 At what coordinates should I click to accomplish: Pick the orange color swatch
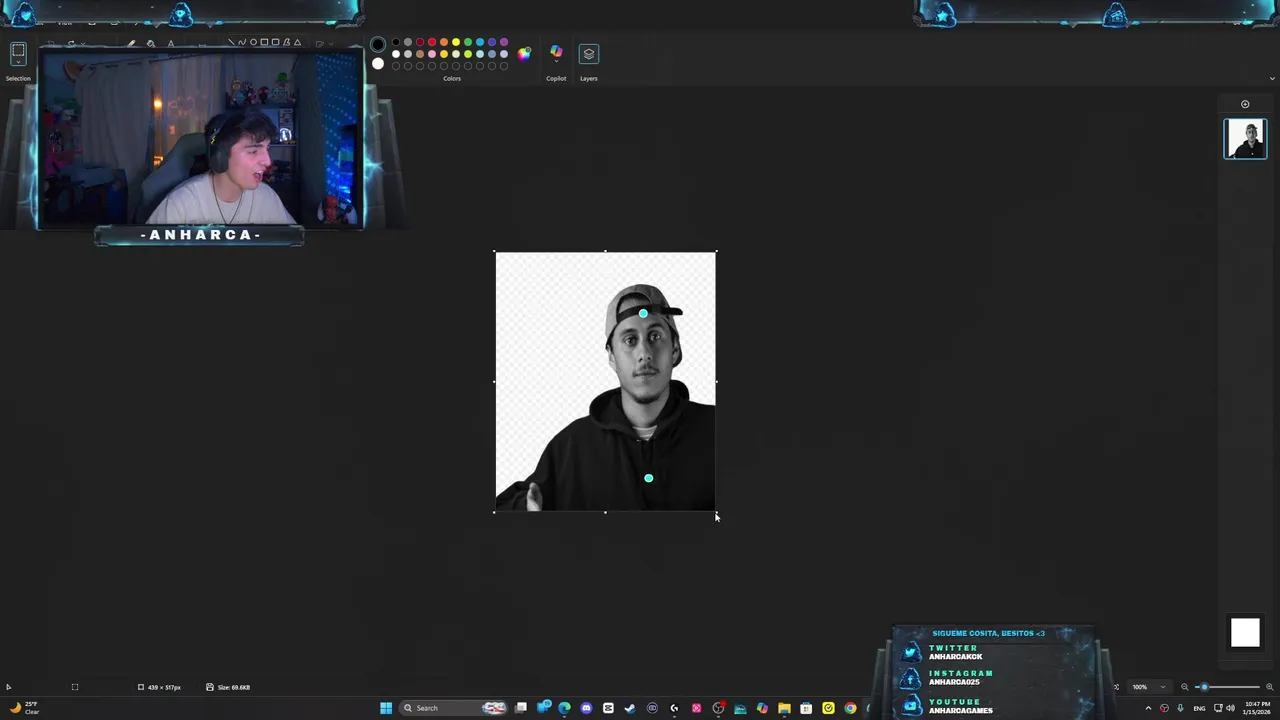444,42
